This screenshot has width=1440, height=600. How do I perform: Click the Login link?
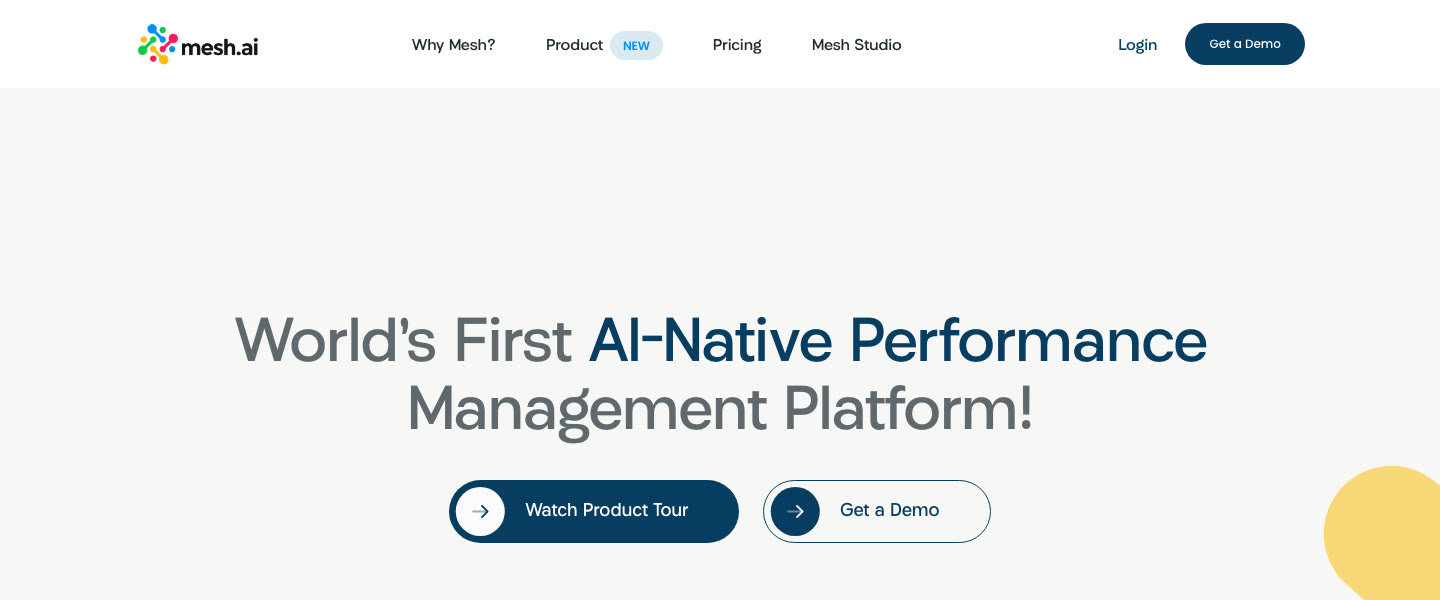coord(1137,45)
